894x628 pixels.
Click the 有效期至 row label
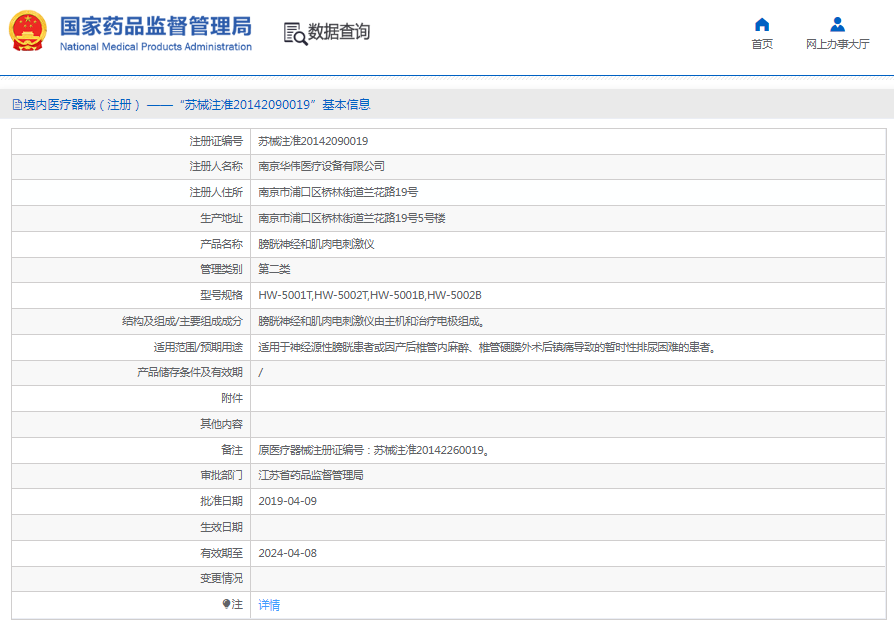tap(221, 553)
